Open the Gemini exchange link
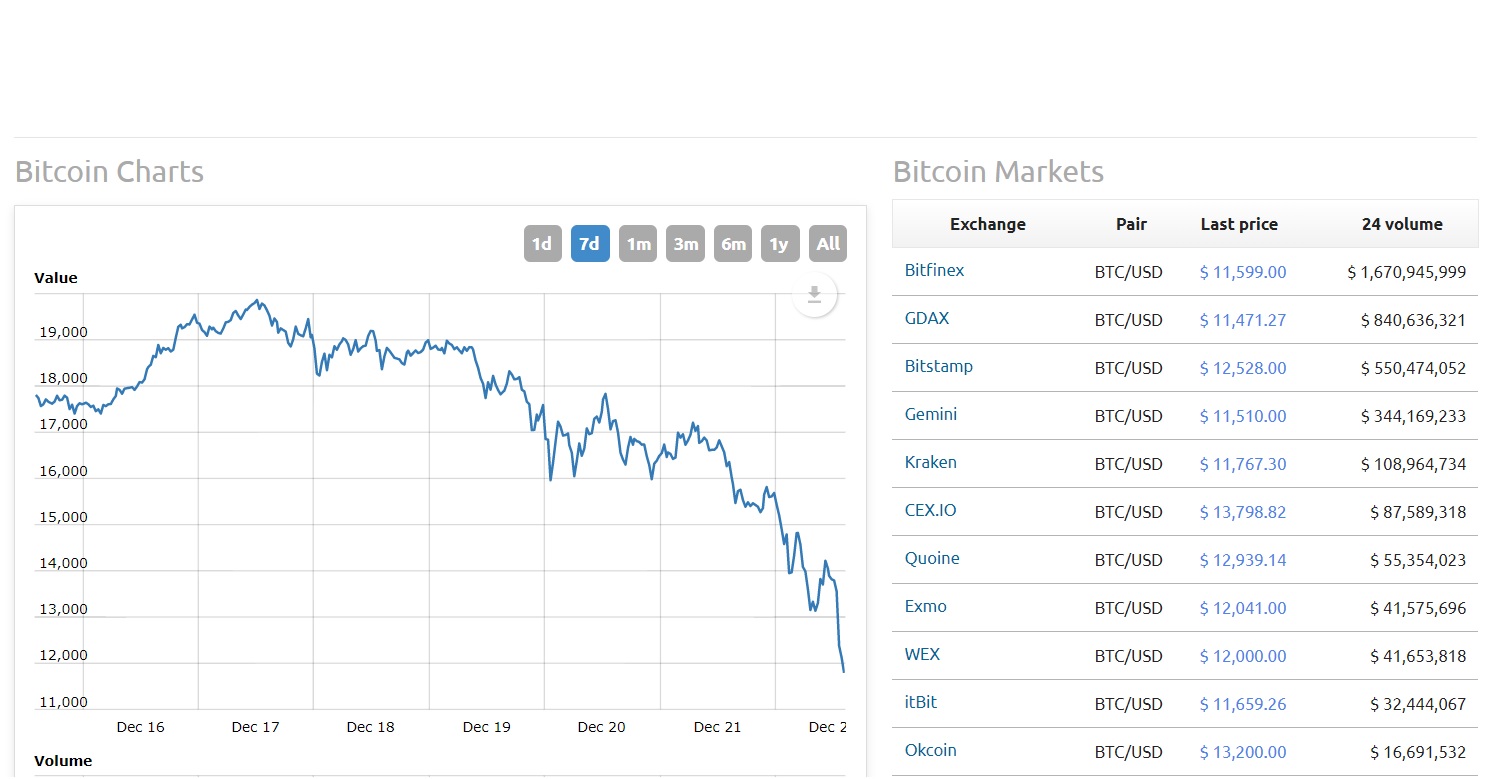1496x779 pixels. pos(930,414)
